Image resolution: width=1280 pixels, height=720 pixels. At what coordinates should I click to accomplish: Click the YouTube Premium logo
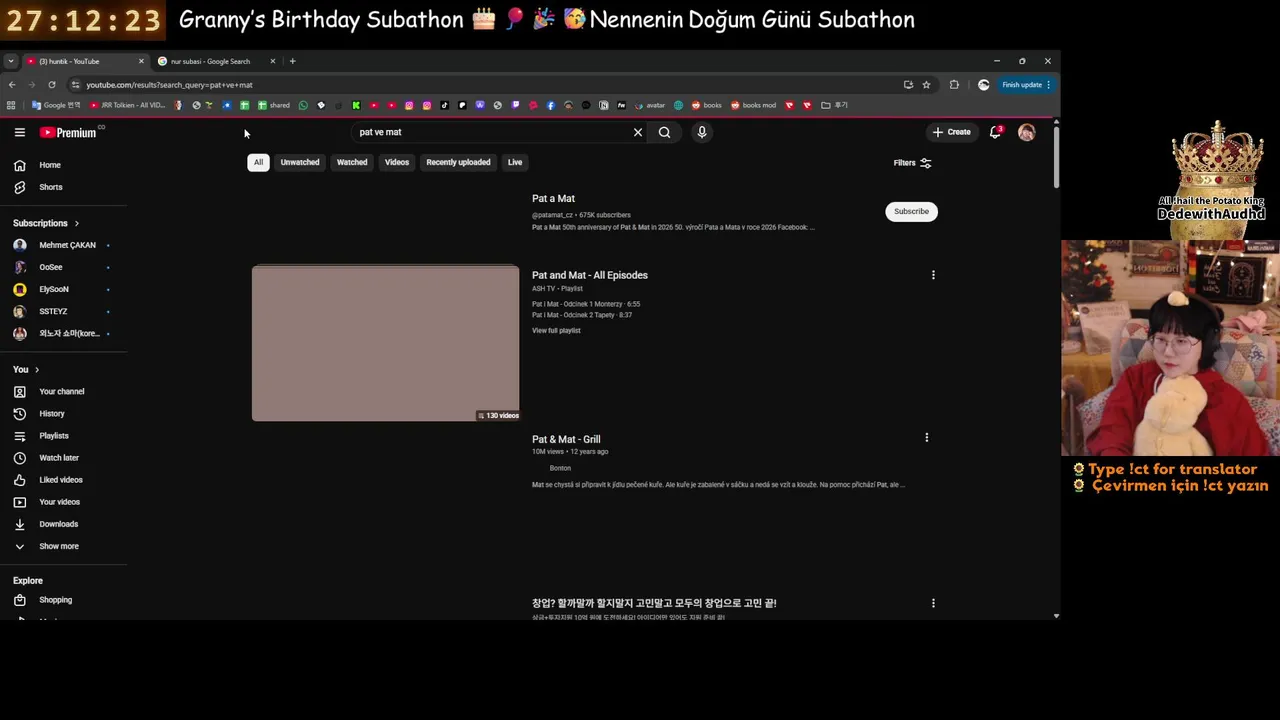tap(68, 132)
